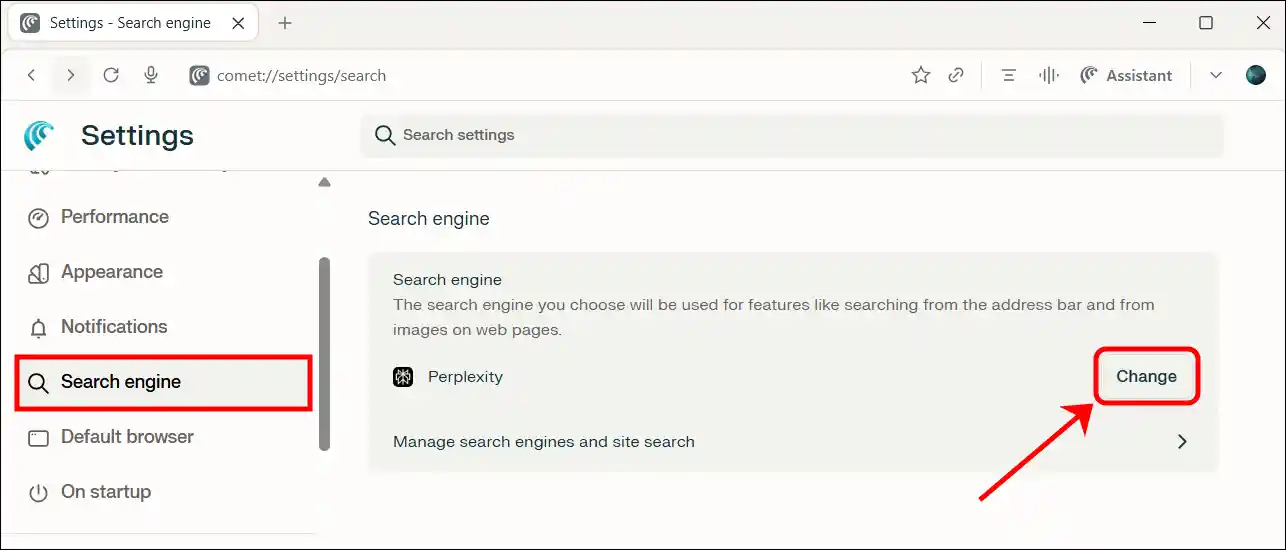Open the profile avatar icon

click(1255, 76)
